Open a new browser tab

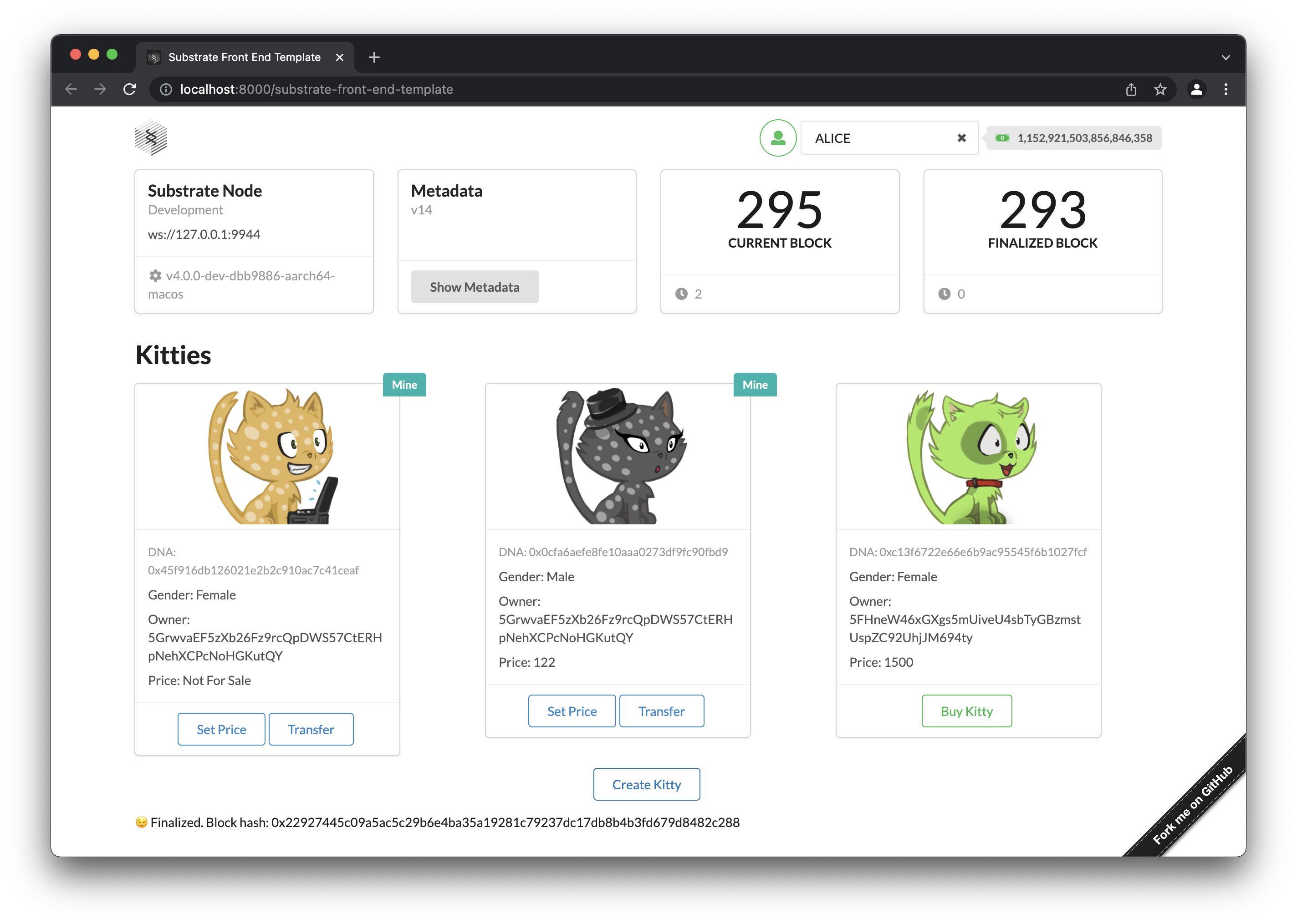[374, 57]
